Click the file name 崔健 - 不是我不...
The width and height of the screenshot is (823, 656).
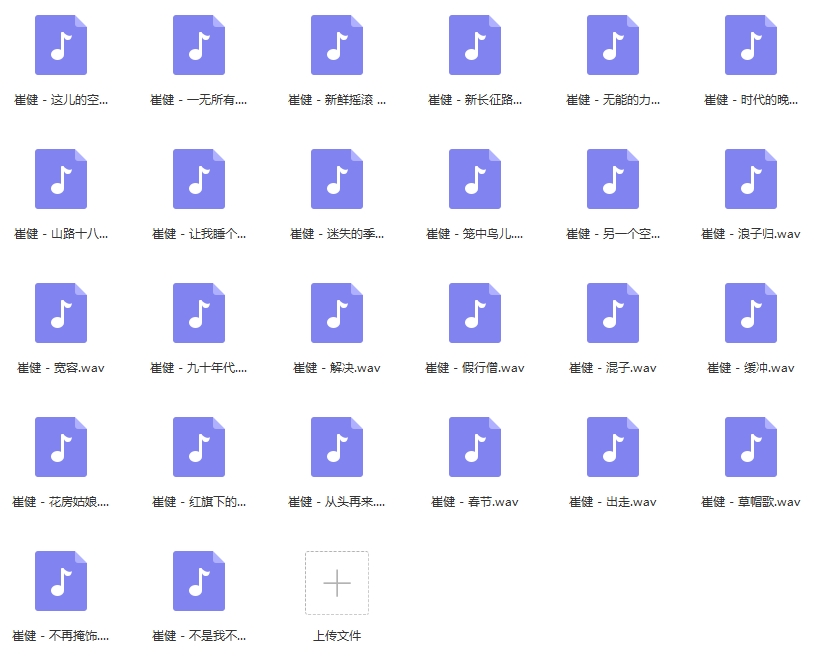pos(199,636)
